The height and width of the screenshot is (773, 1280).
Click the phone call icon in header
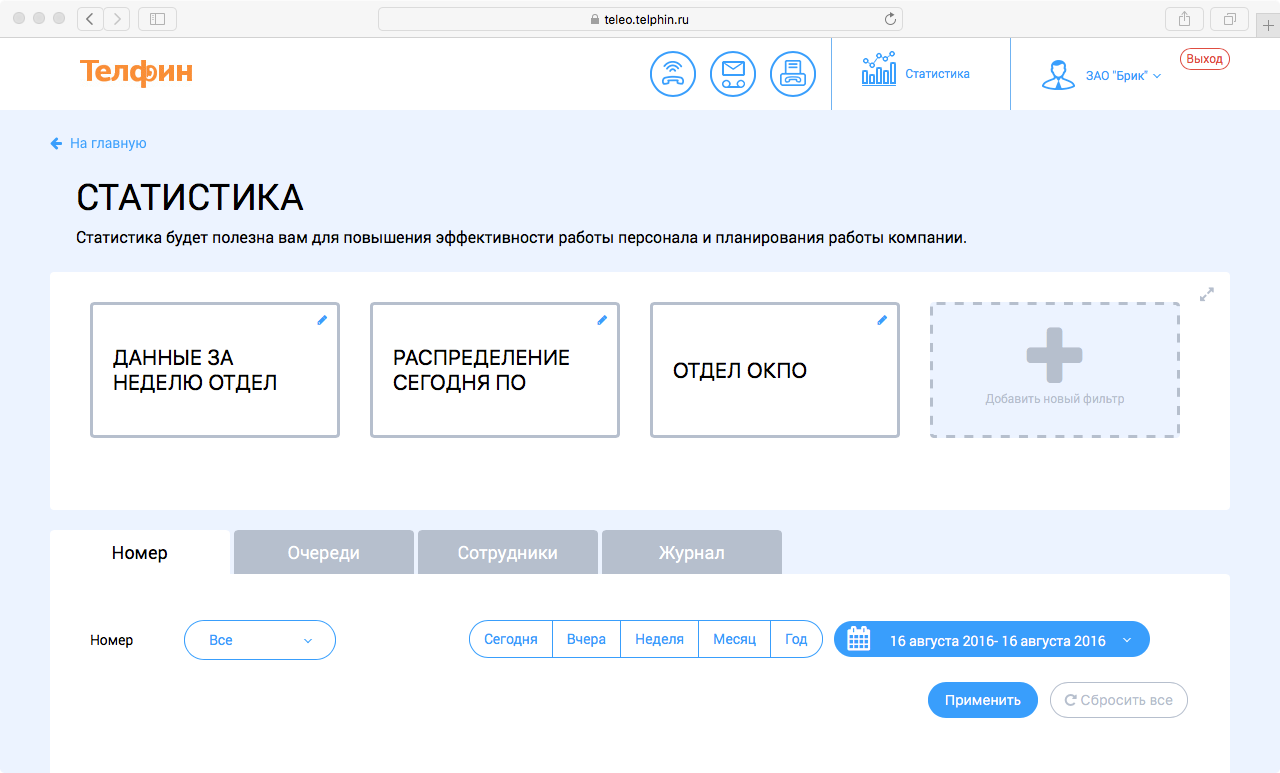(672, 74)
